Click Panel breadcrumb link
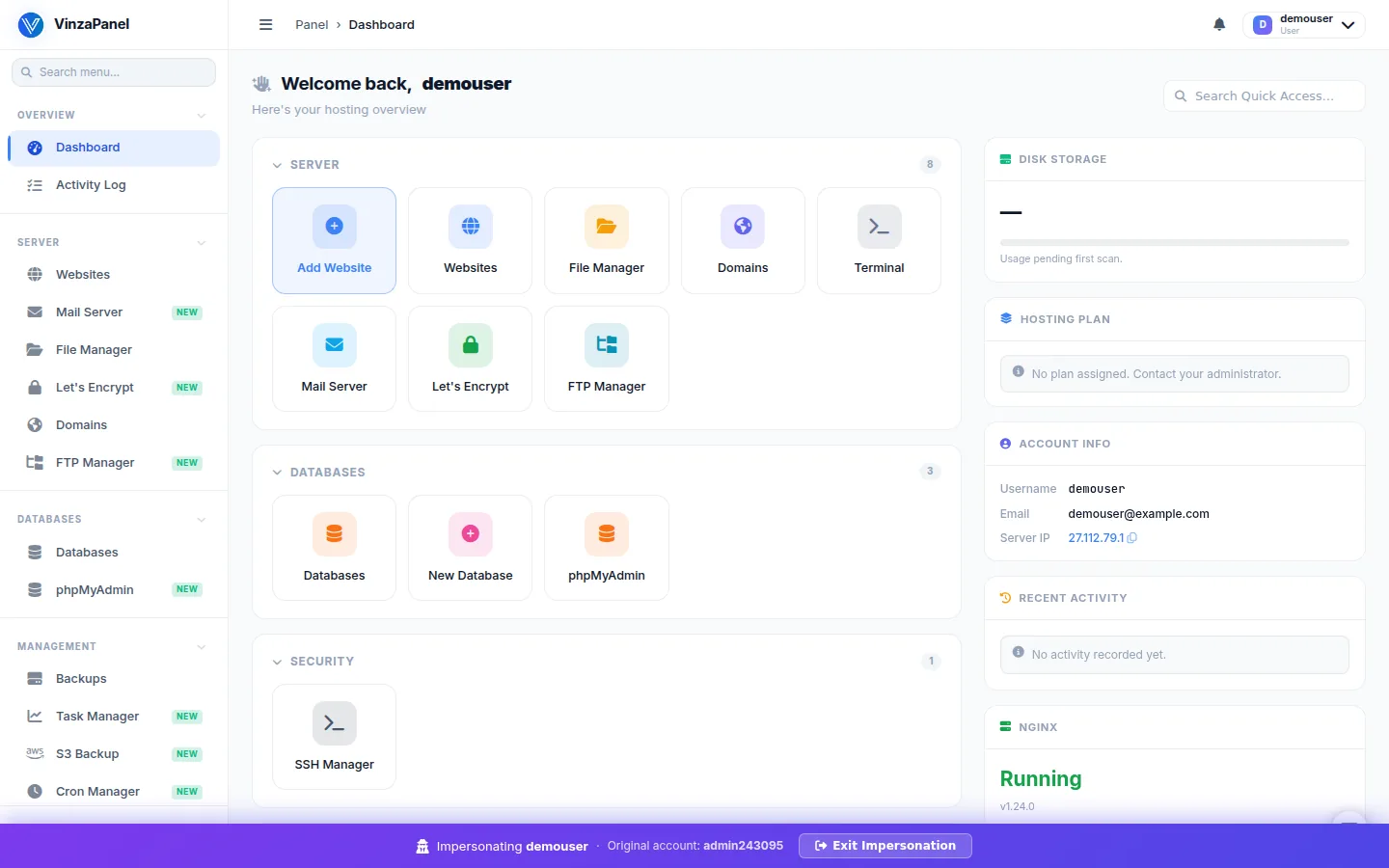 tap(312, 25)
